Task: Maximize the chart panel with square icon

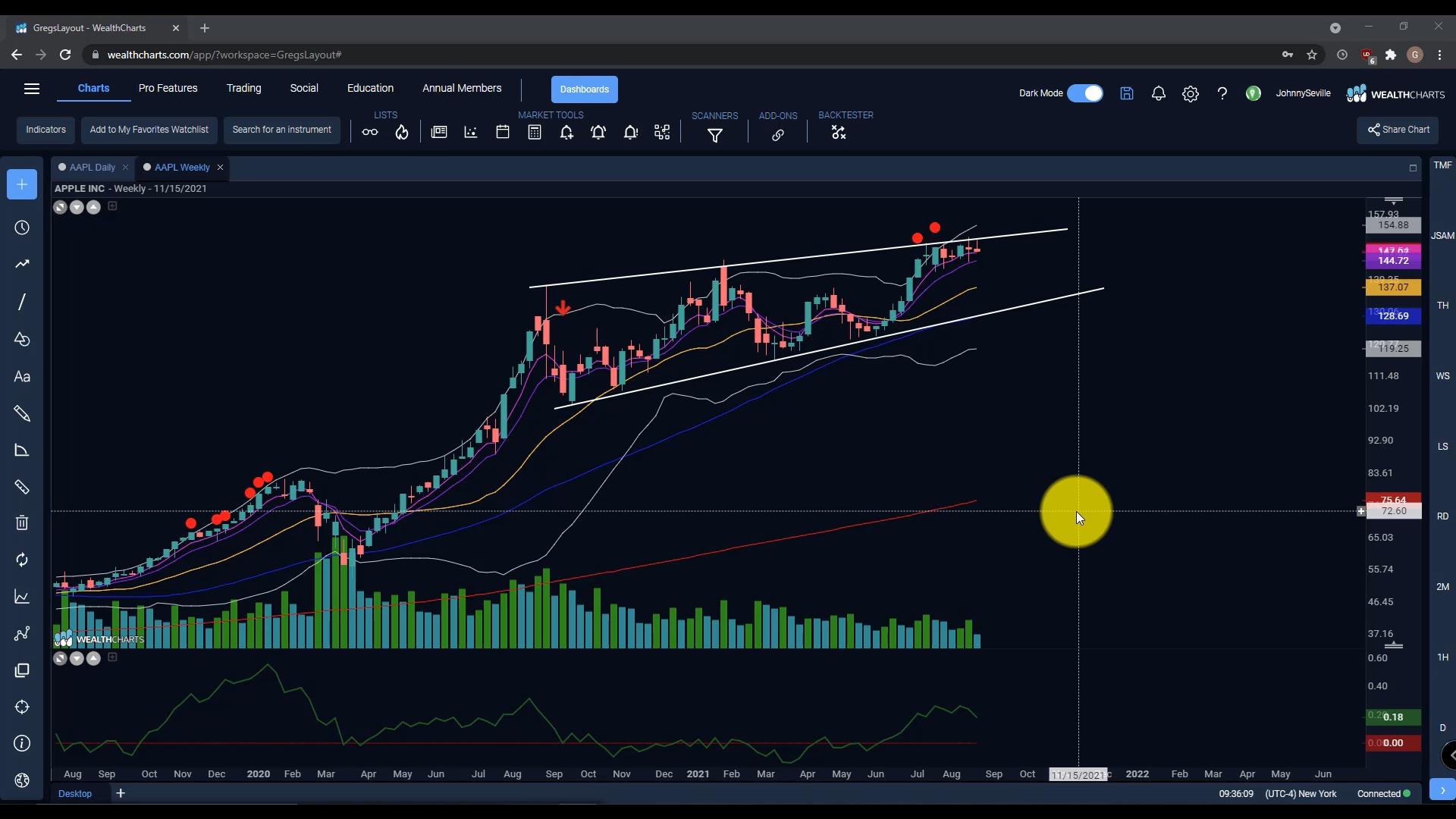Action: 1413,168
